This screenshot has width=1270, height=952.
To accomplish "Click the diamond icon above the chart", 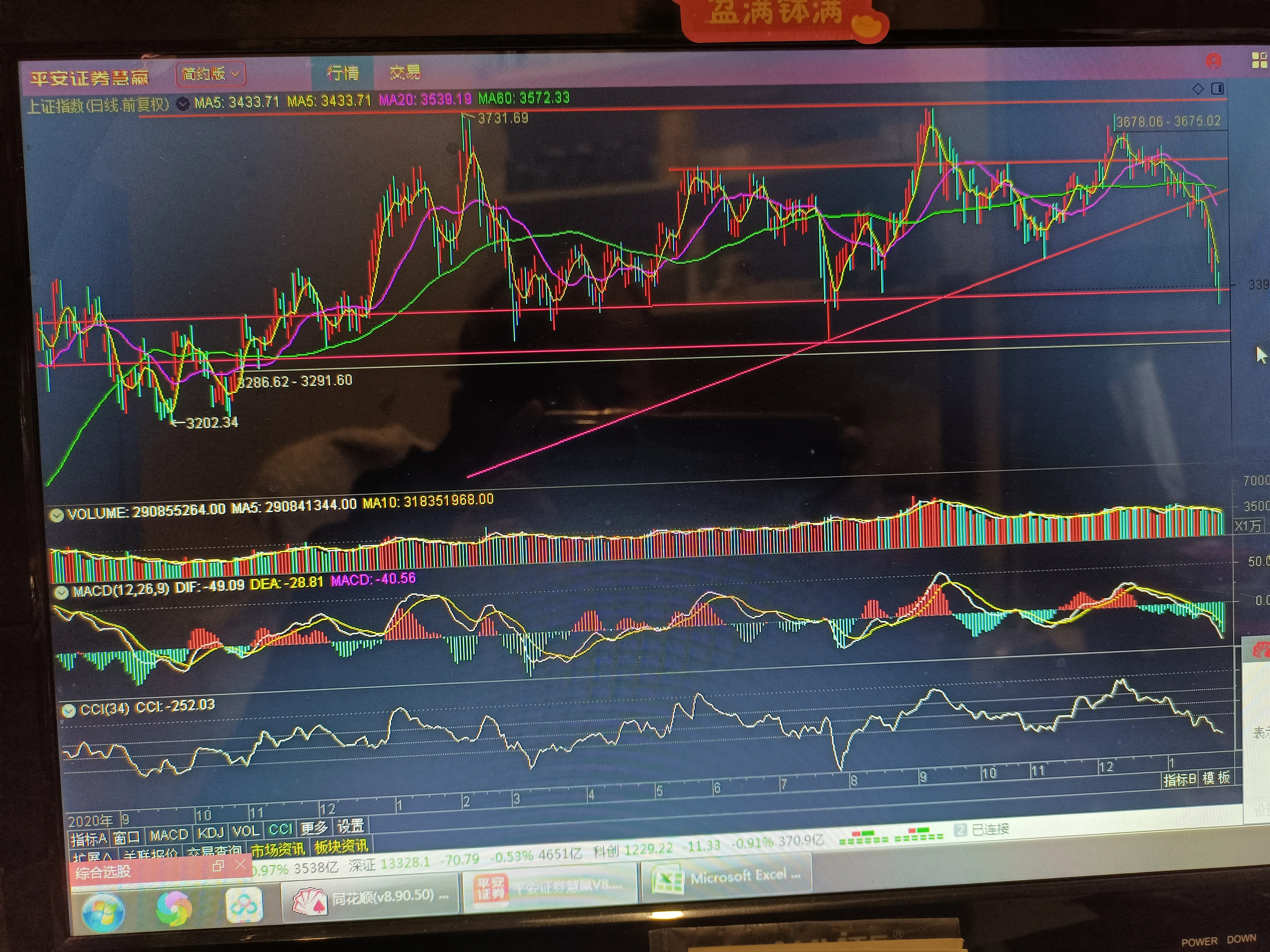I will (1198, 89).
